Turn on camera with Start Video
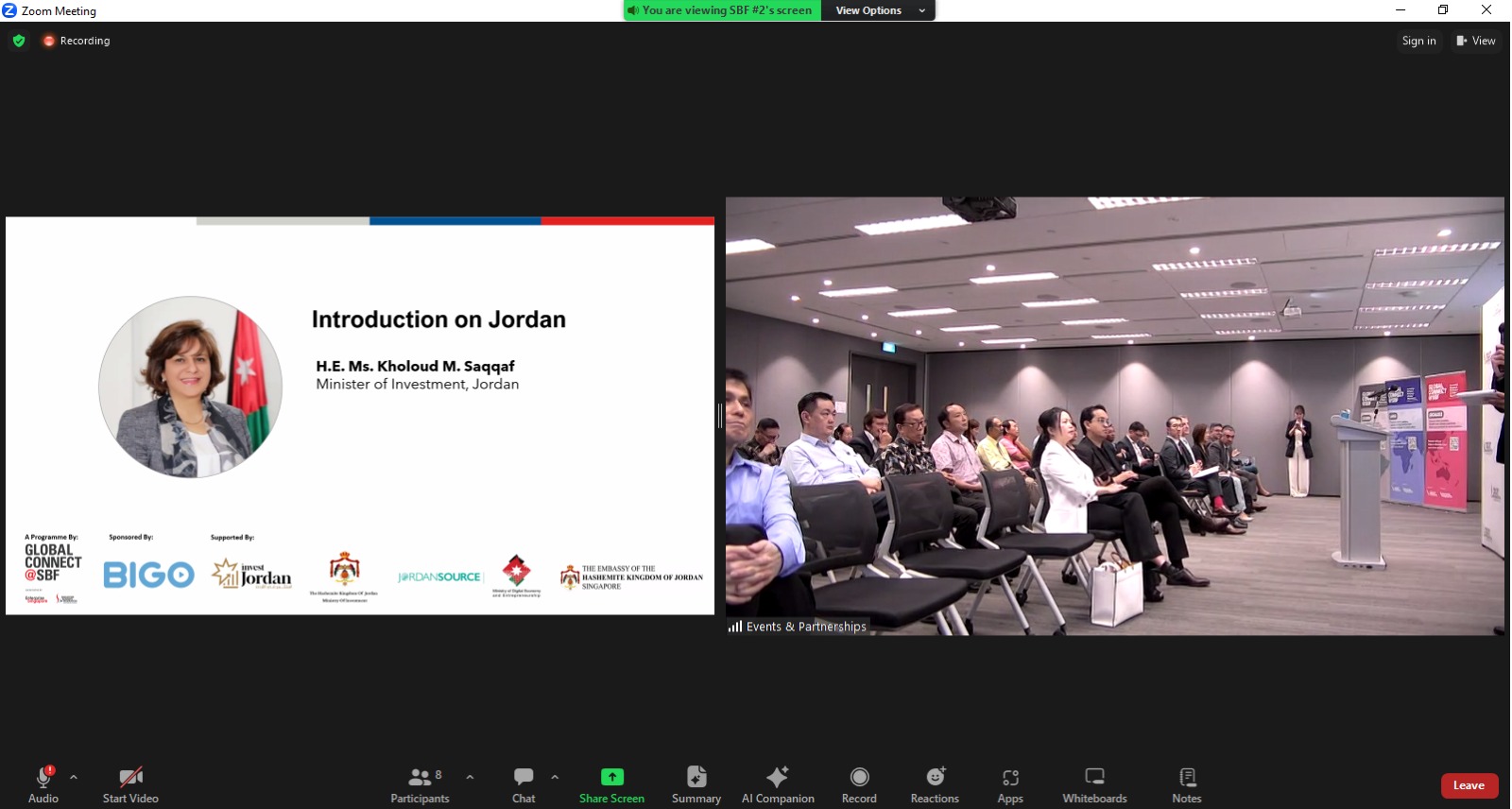 [x=130, y=784]
